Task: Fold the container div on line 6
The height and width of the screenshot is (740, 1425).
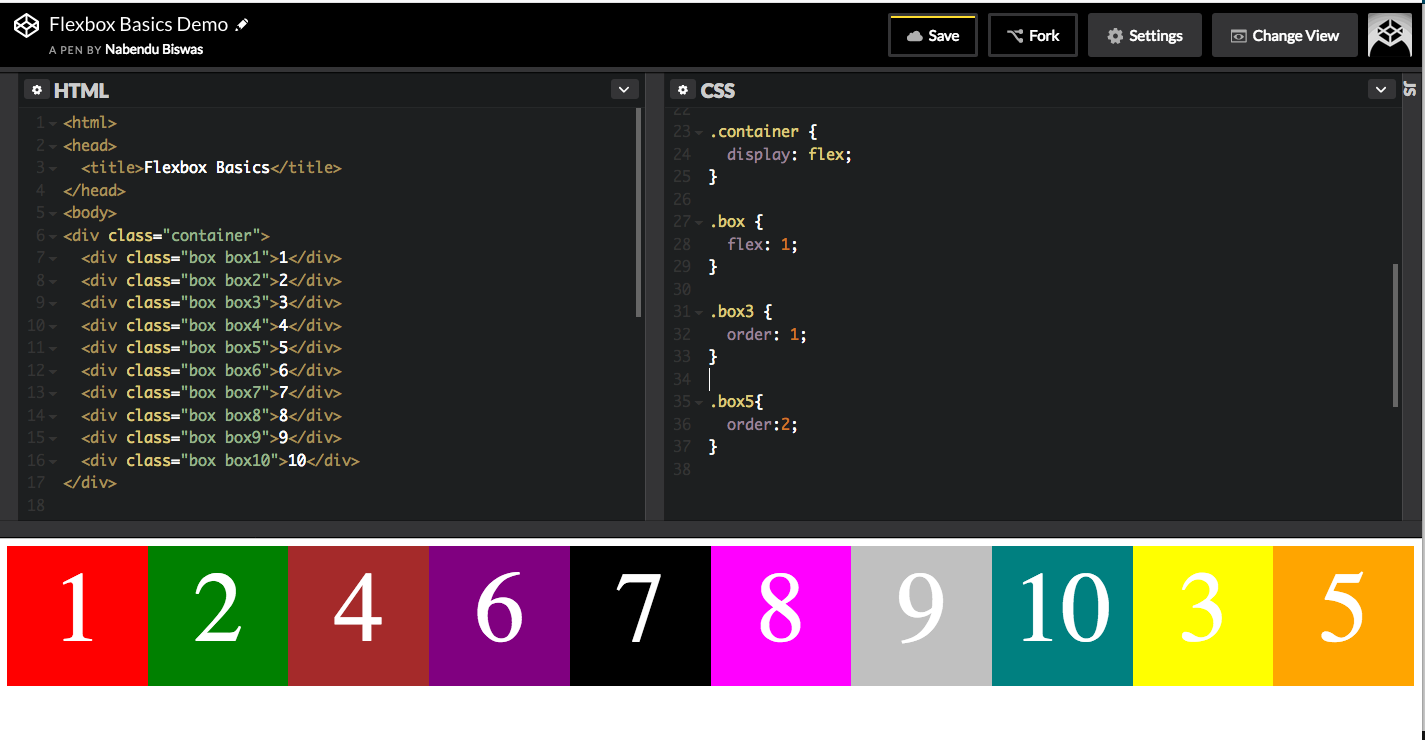Action: point(52,236)
